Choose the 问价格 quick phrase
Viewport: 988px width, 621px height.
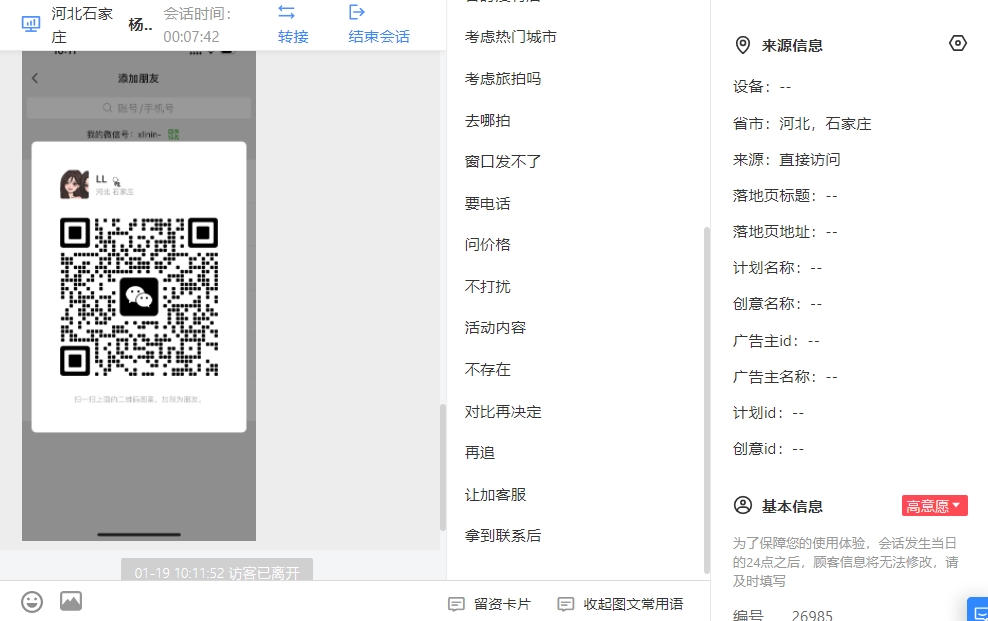(488, 245)
